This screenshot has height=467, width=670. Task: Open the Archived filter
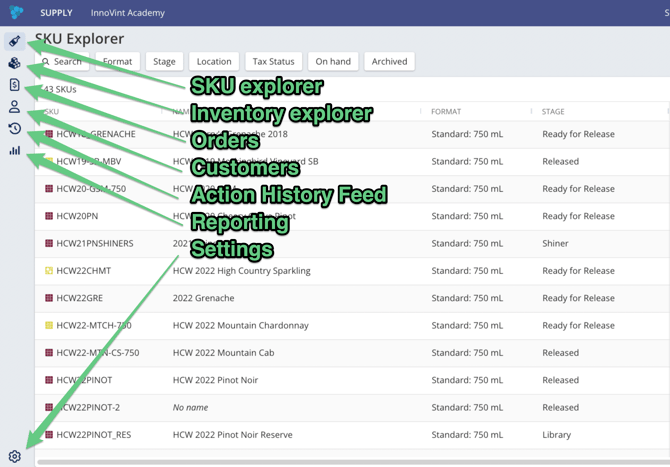tap(389, 62)
